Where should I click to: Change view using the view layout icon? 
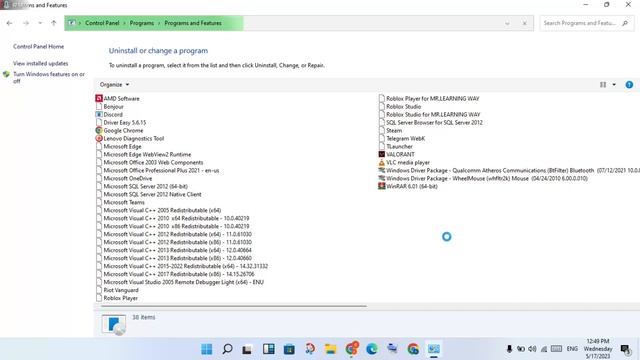603,84
